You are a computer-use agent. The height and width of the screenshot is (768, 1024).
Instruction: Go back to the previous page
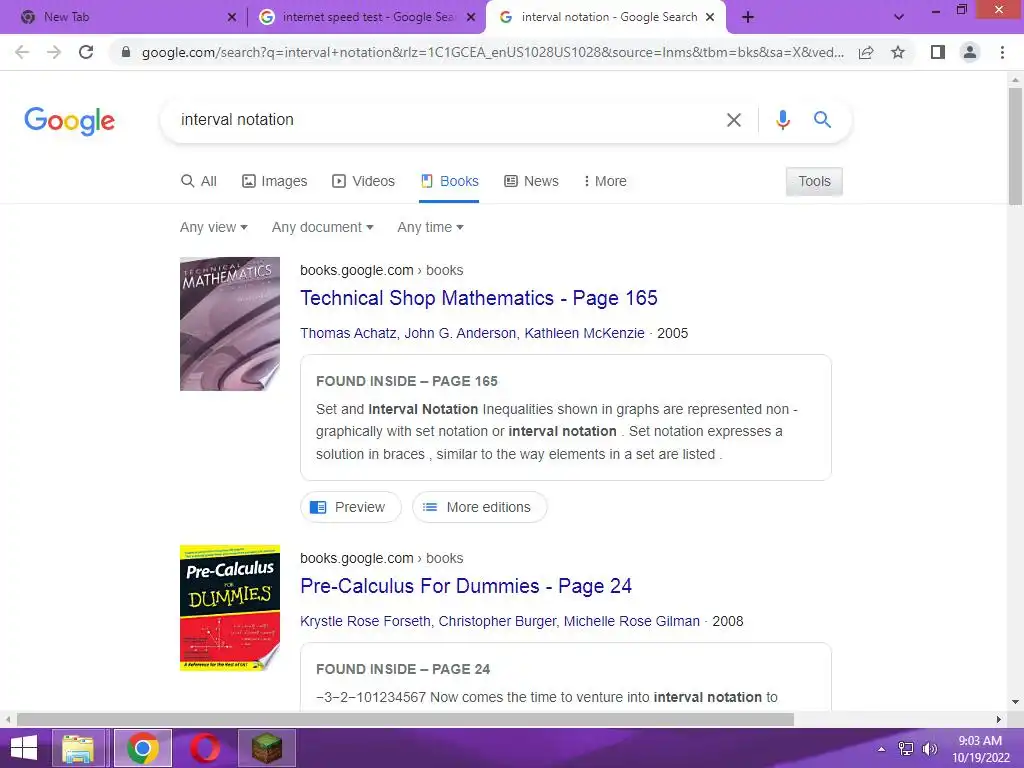(x=22, y=52)
